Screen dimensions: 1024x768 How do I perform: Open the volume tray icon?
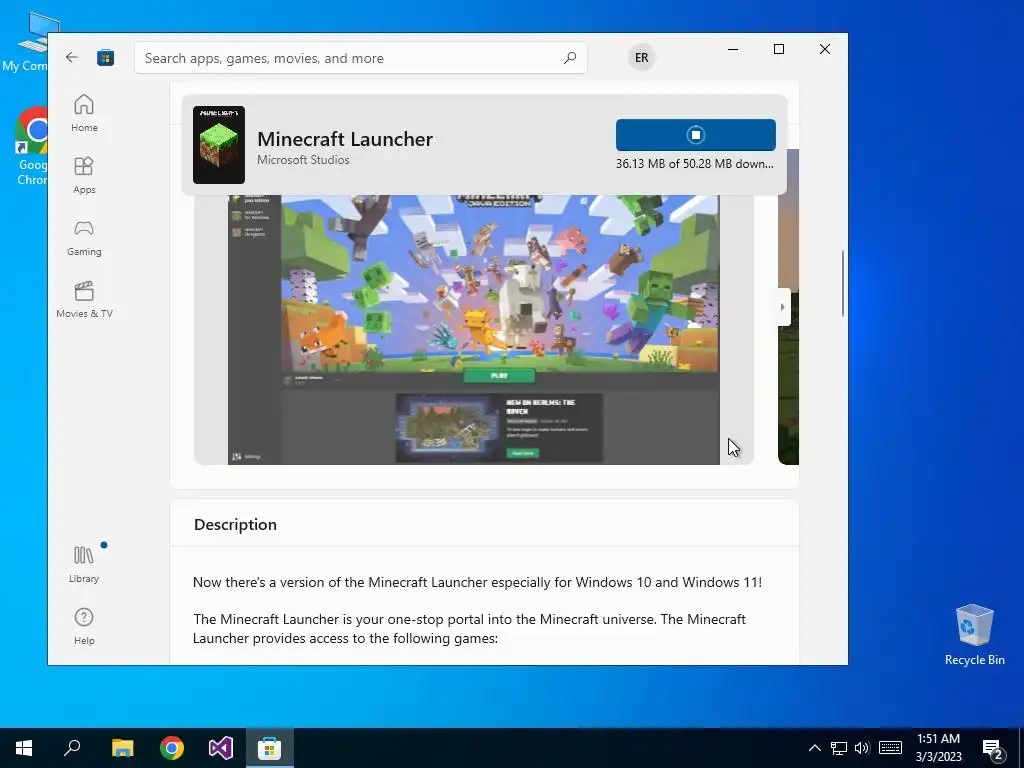862,748
